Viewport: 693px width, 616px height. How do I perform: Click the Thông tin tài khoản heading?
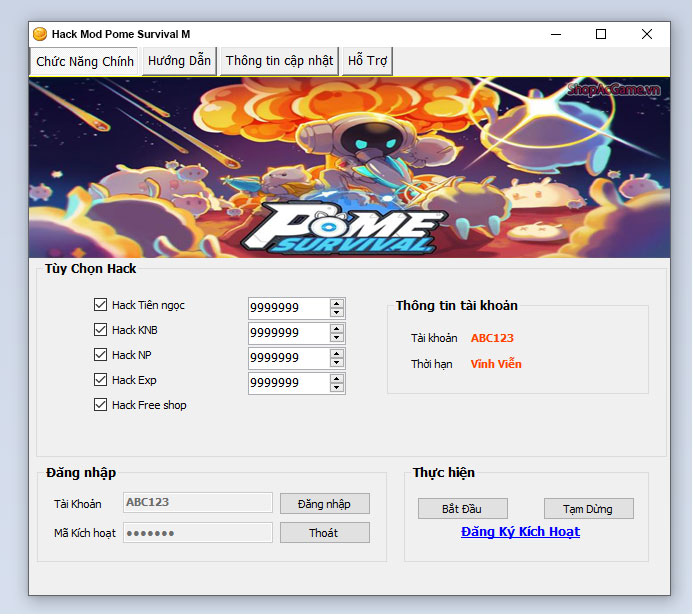click(x=457, y=306)
